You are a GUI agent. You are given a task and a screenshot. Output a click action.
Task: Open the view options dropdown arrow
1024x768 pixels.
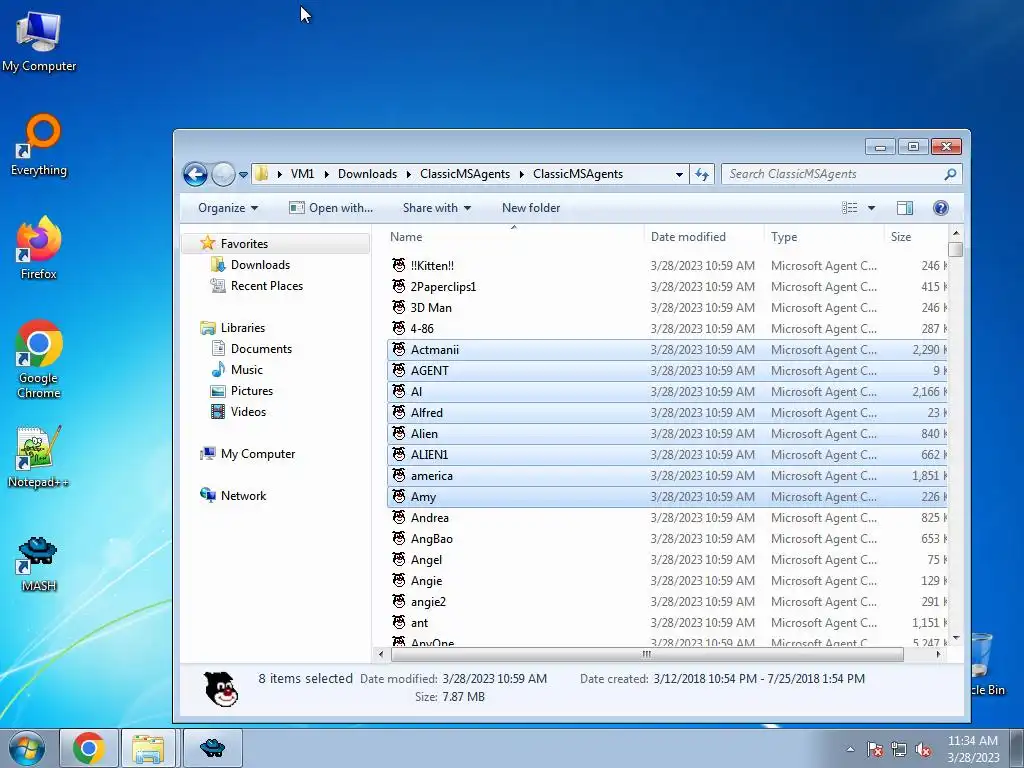[x=871, y=208]
